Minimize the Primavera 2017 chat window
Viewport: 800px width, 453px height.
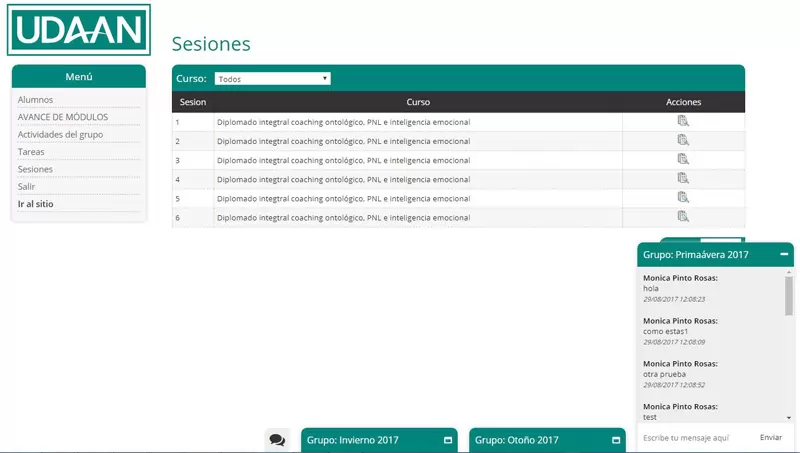click(x=784, y=255)
